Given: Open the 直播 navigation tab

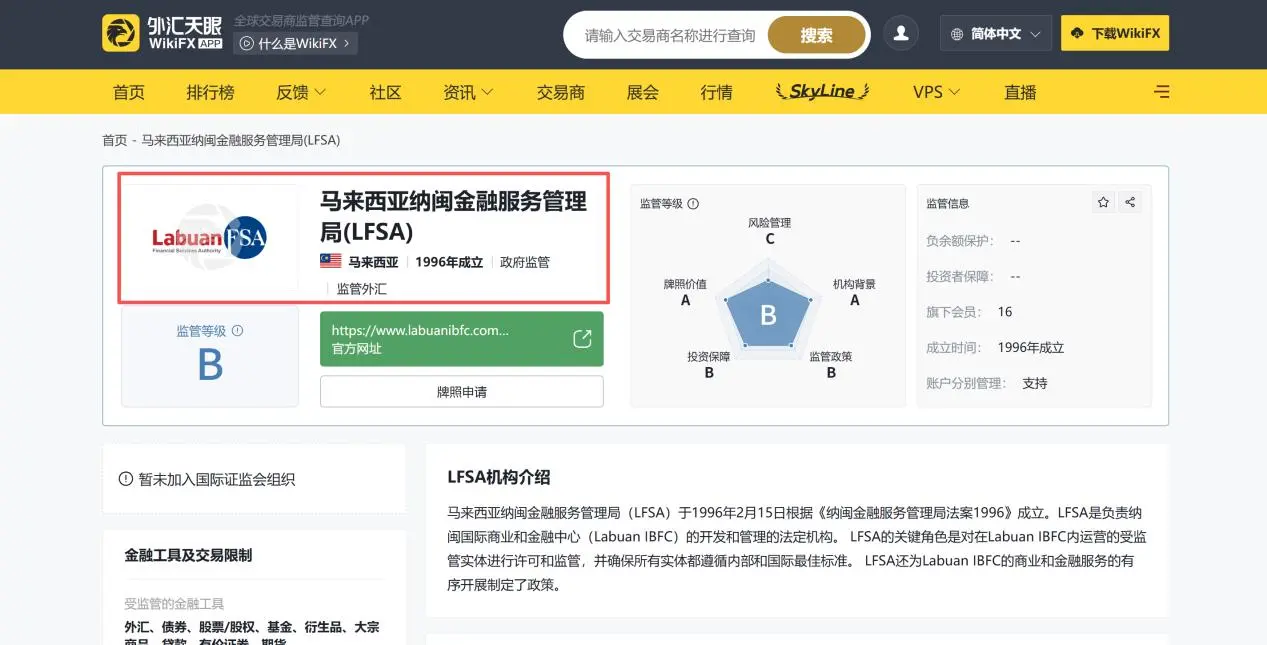Looking at the screenshot, I should pyautogui.click(x=1020, y=92).
